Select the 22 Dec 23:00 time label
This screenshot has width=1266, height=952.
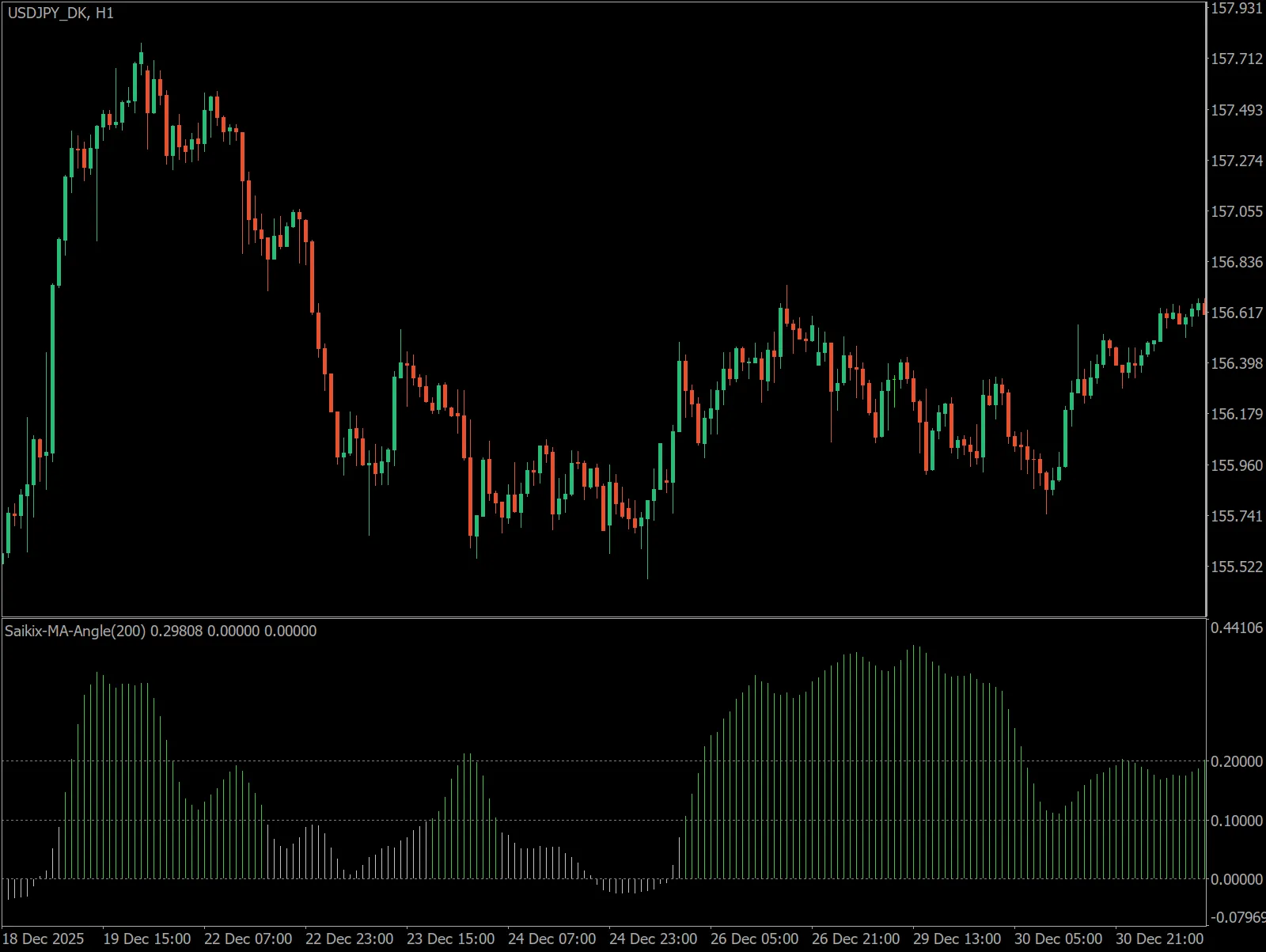350,939
